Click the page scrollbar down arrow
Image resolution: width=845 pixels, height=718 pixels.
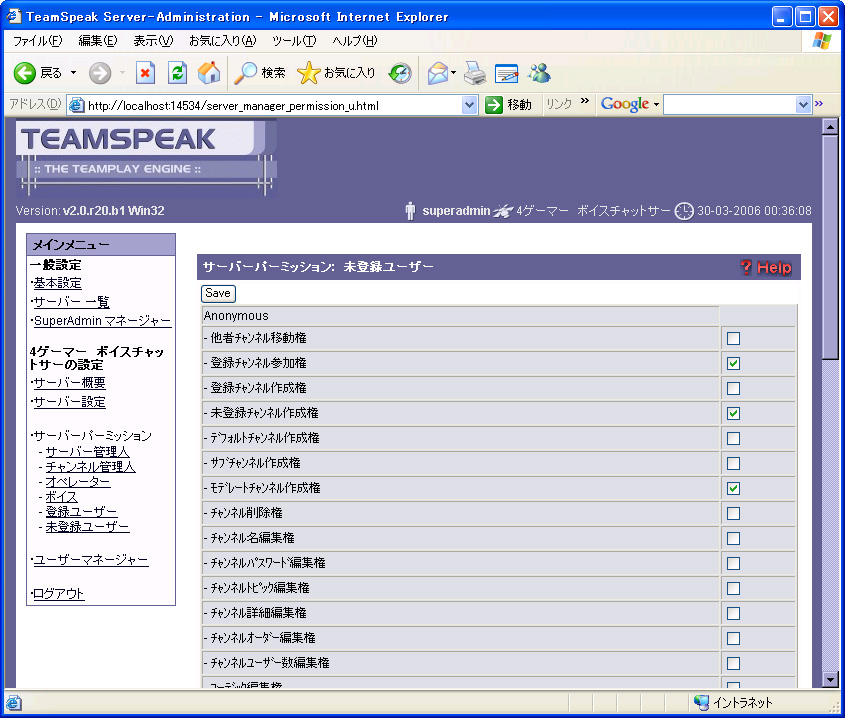[828, 679]
